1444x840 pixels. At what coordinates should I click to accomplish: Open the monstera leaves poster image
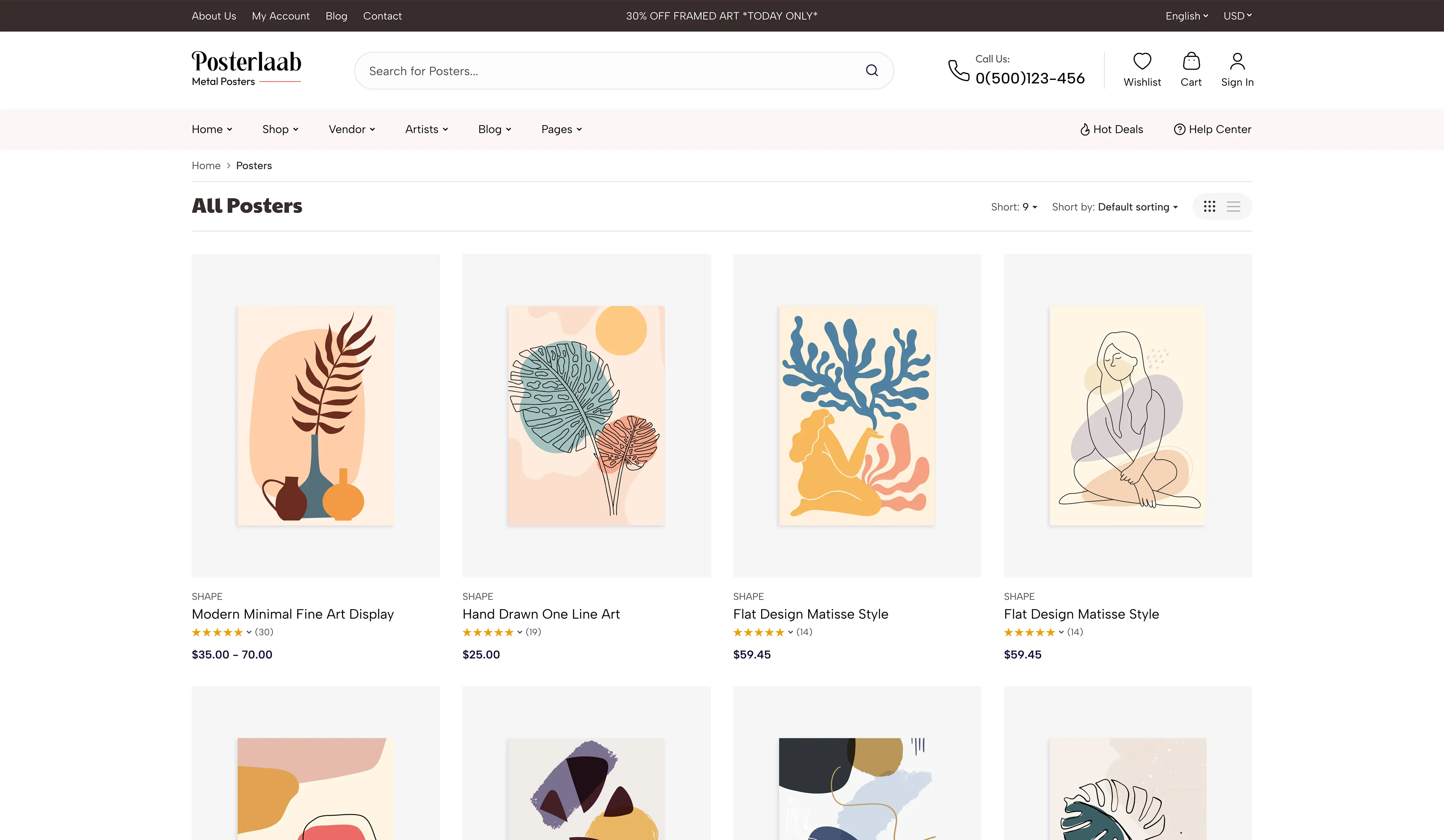(586, 416)
